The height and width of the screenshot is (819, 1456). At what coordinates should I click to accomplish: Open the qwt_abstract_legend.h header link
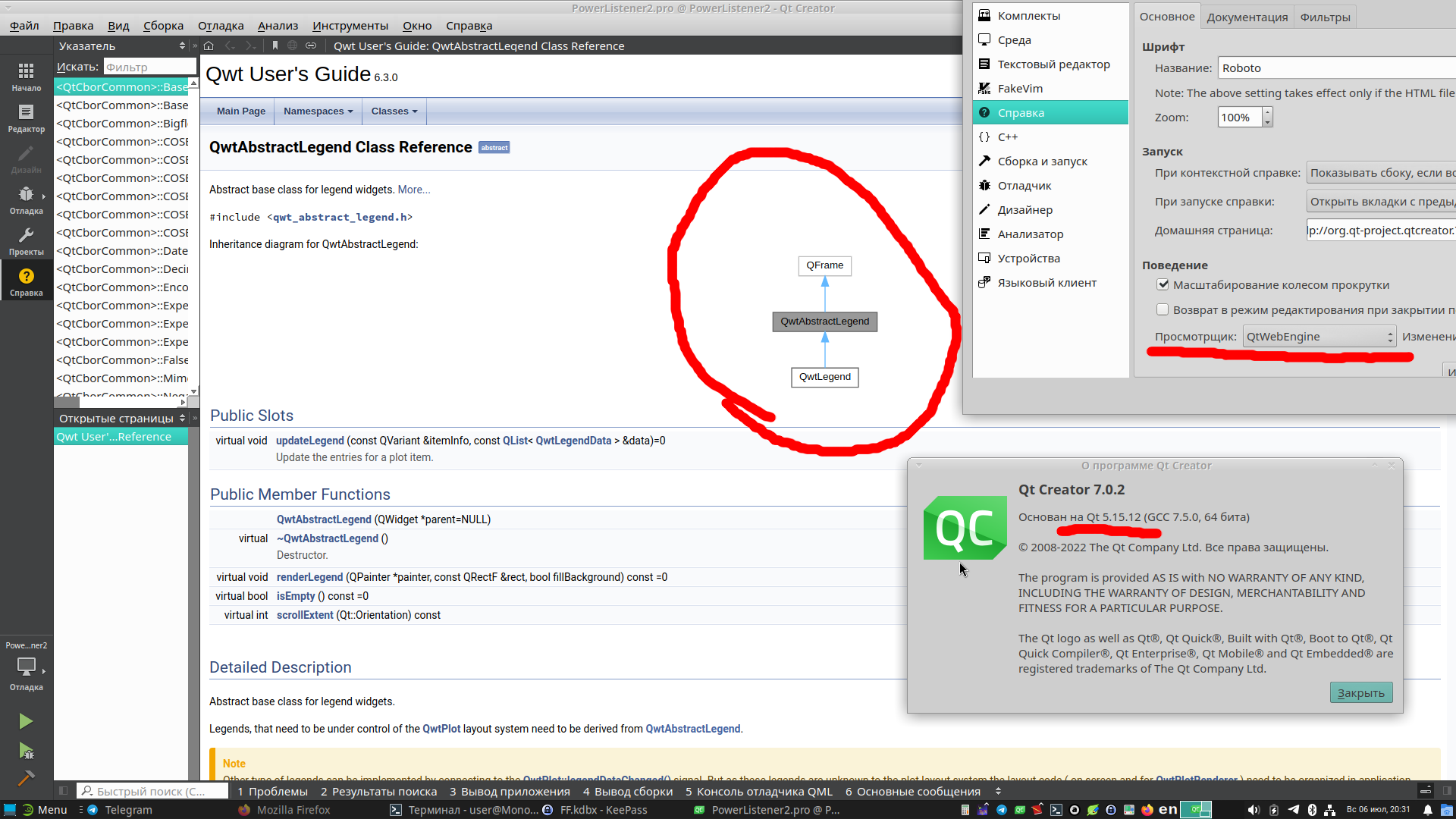[340, 217]
